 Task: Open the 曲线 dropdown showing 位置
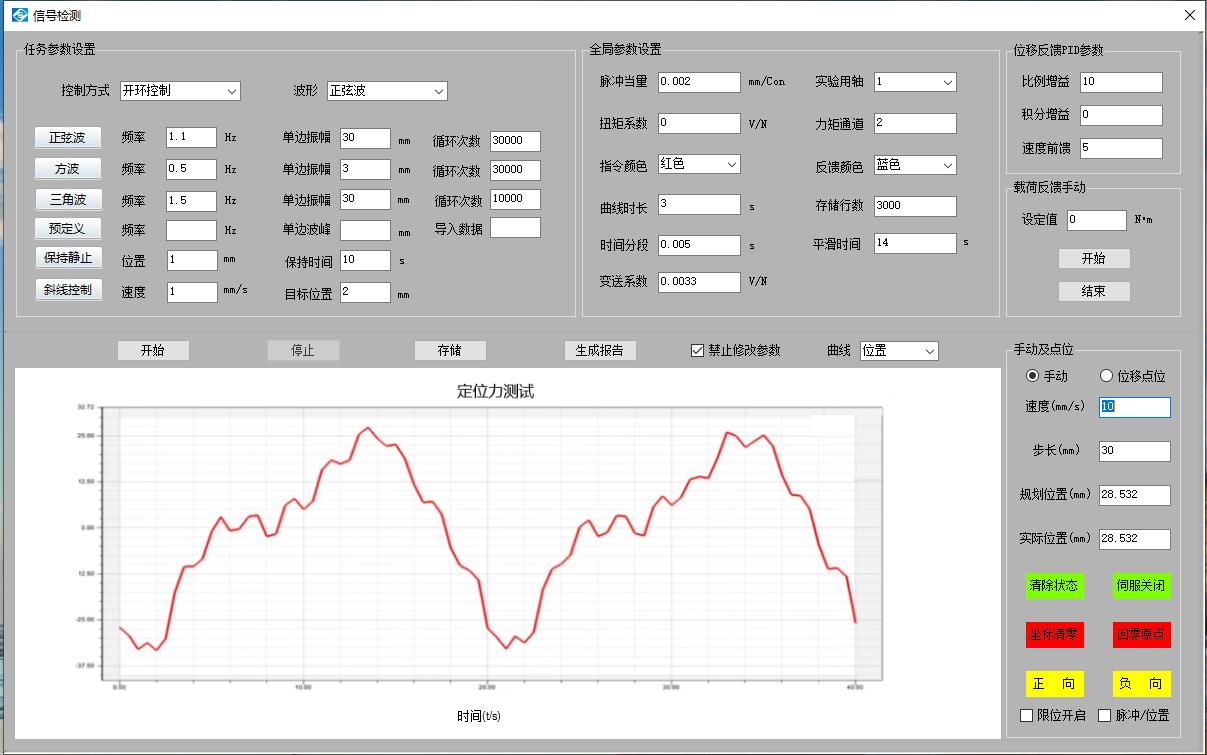click(899, 351)
